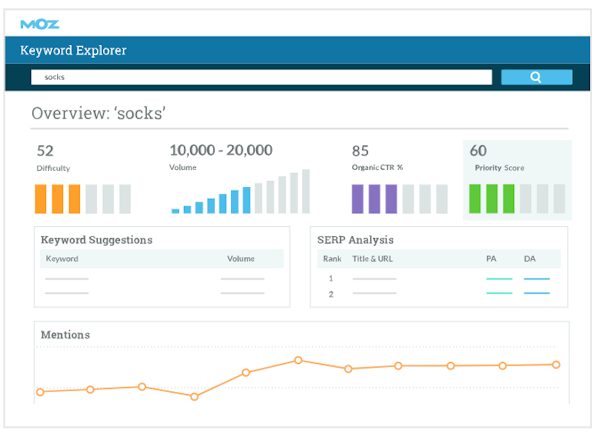Click the 'Title & URL' column header
The height and width of the screenshot is (433, 600).
tap(372, 259)
